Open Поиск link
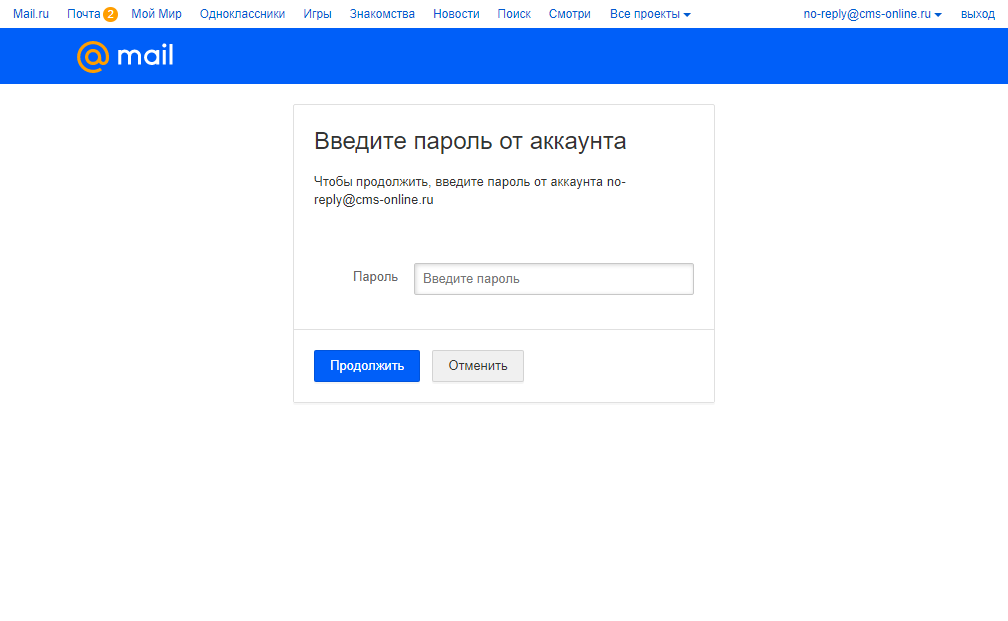This screenshot has width=1008, height=621. (514, 14)
